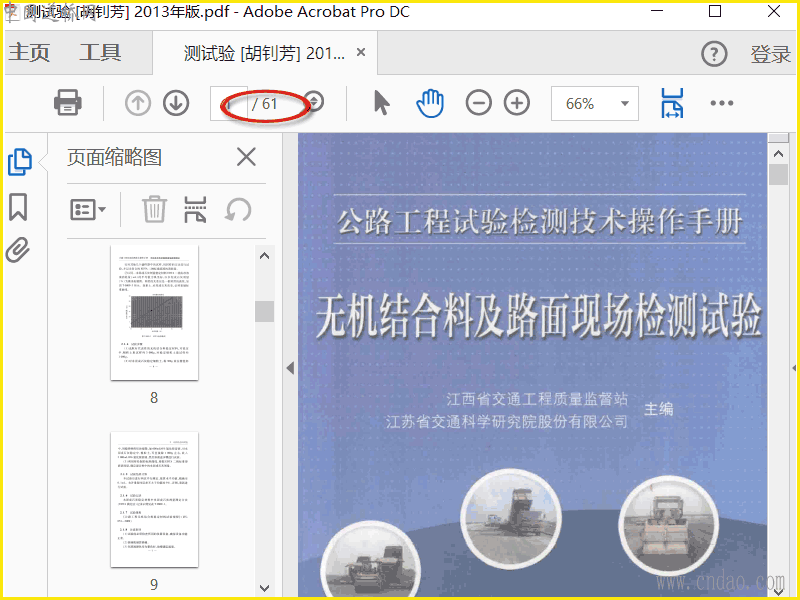
Task: Click the page break print icon in thumbnail panel
Action: coord(195,210)
